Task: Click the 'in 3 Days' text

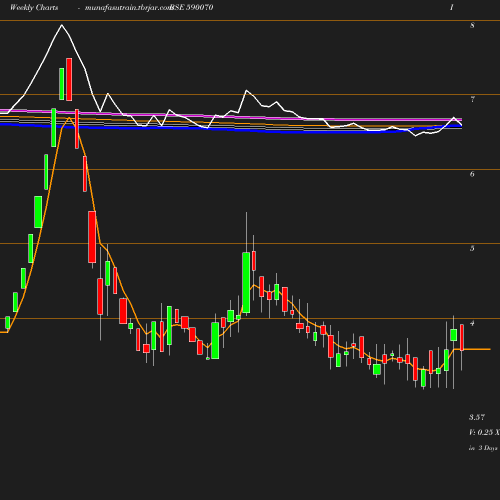Action: pos(483,448)
